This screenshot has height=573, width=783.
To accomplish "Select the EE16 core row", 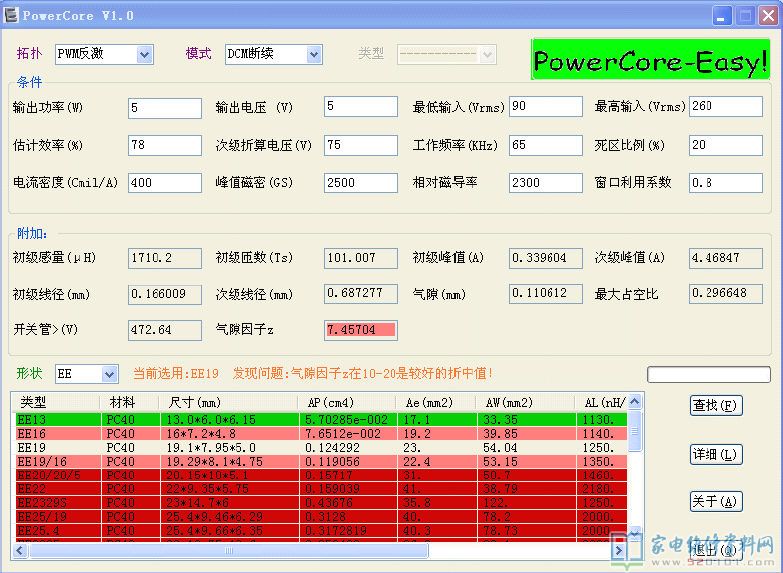I will pos(321,434).
